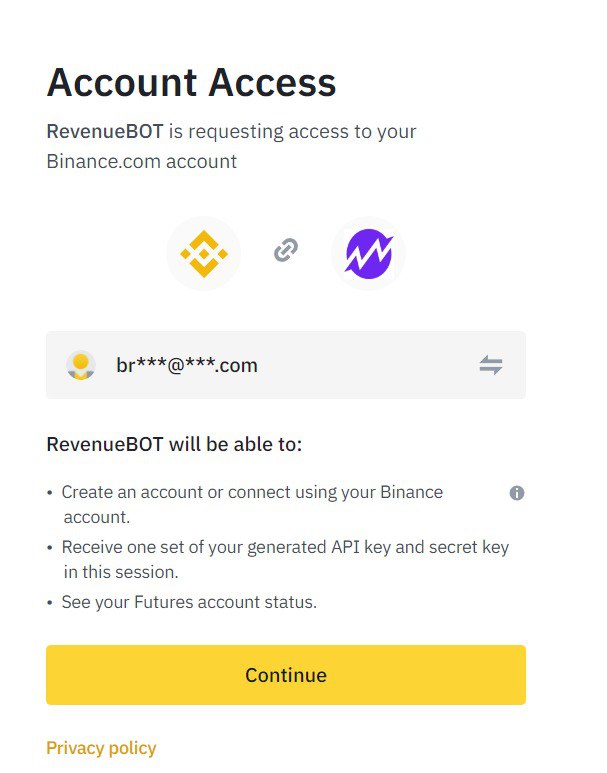Confirm access with the Continue button

tap(286, 675)
